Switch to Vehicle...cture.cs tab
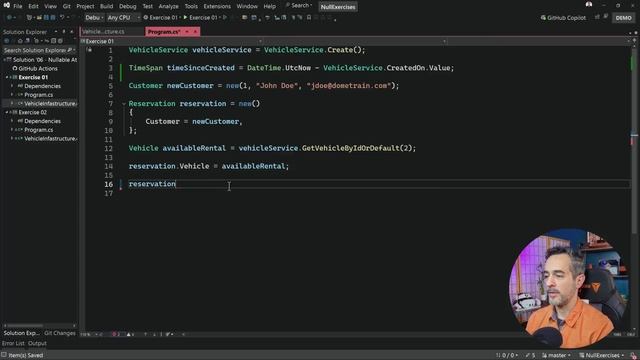The width and height of the screenshot is (640, 360). click(104, 31)
